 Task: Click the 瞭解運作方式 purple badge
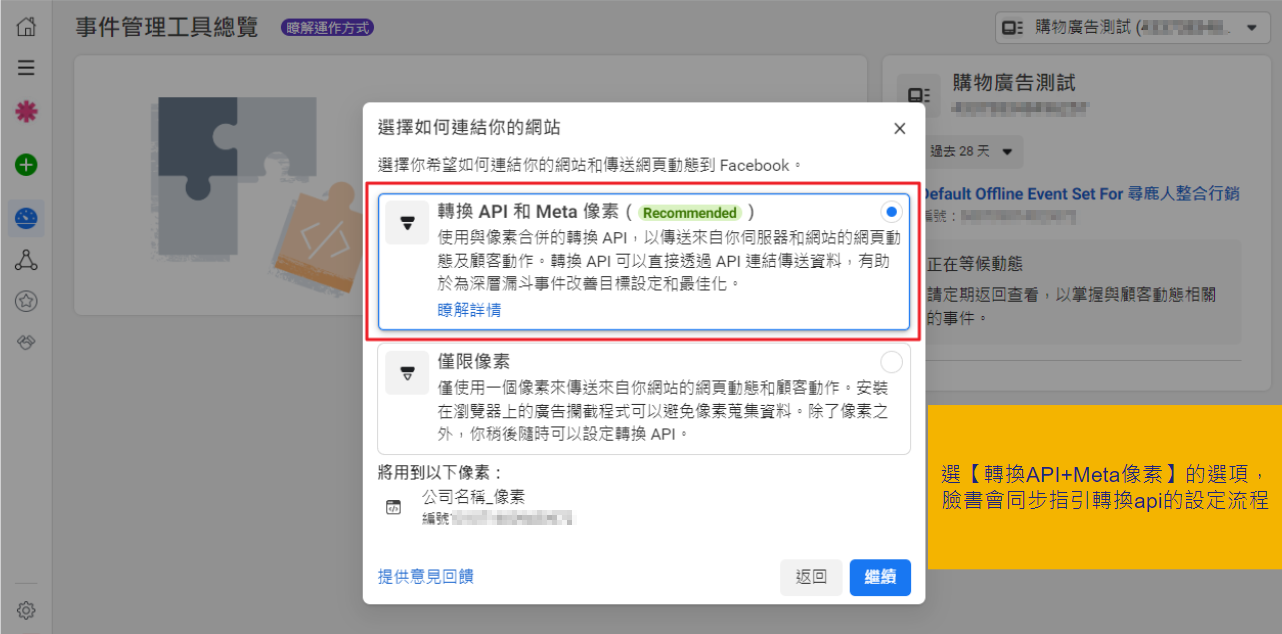tap(329, 28)
